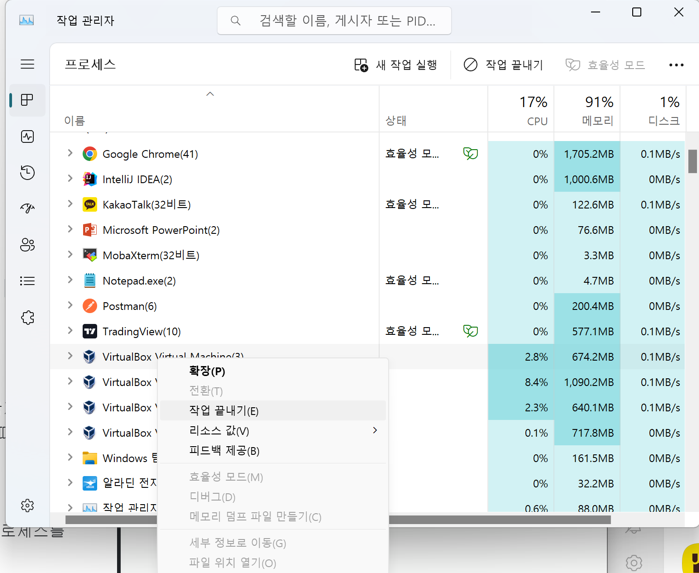Open Task Manager settings gear icon
Viewport: 699px width, 573px height.
(27, 505)
